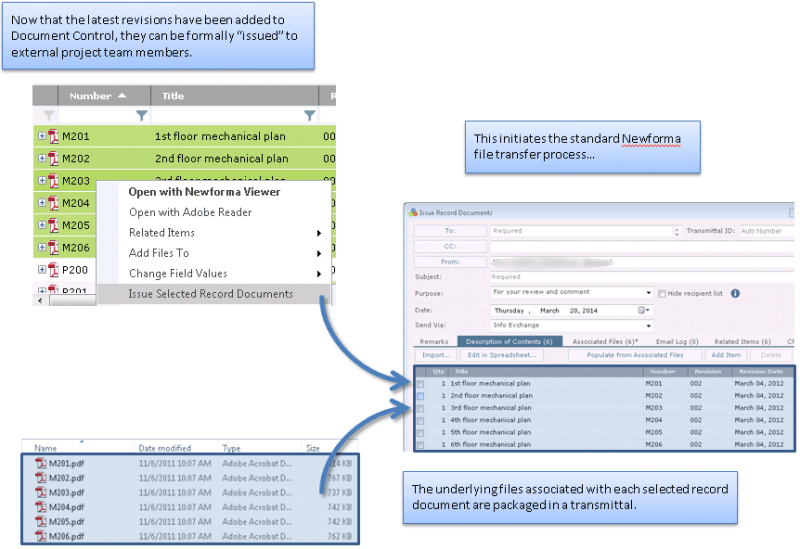
Task: Expand the M202 record row
Action: point(42,159)
